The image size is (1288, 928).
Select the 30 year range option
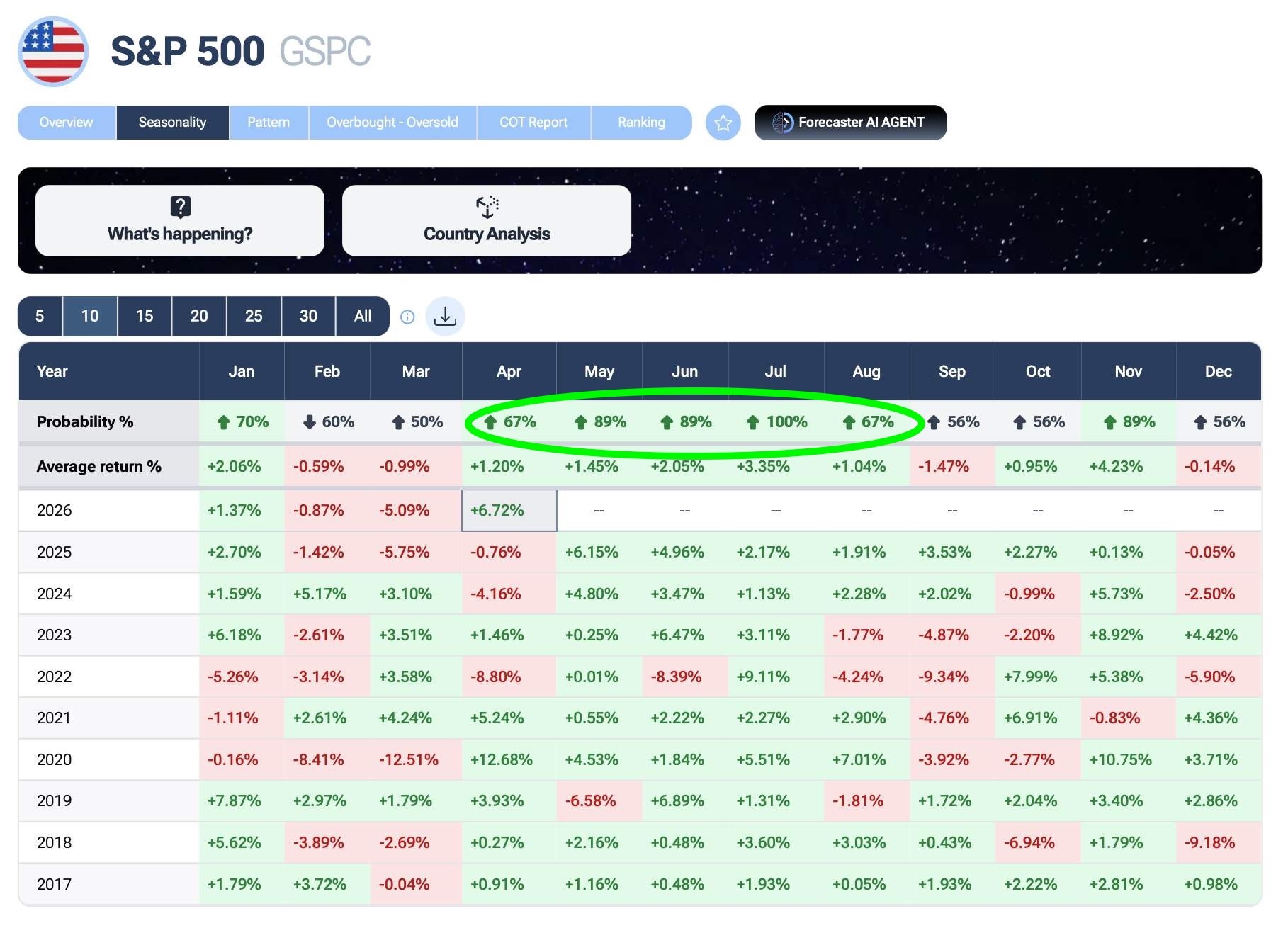pyautogui.click(x=308, y=316)
